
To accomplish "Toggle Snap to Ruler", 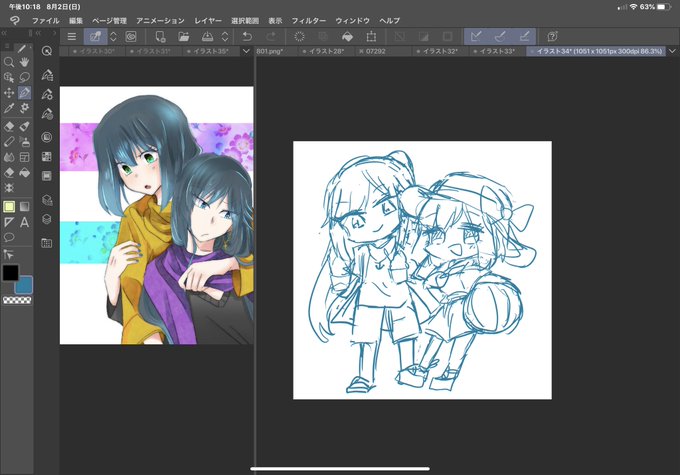I will click(x=476, y=36).
